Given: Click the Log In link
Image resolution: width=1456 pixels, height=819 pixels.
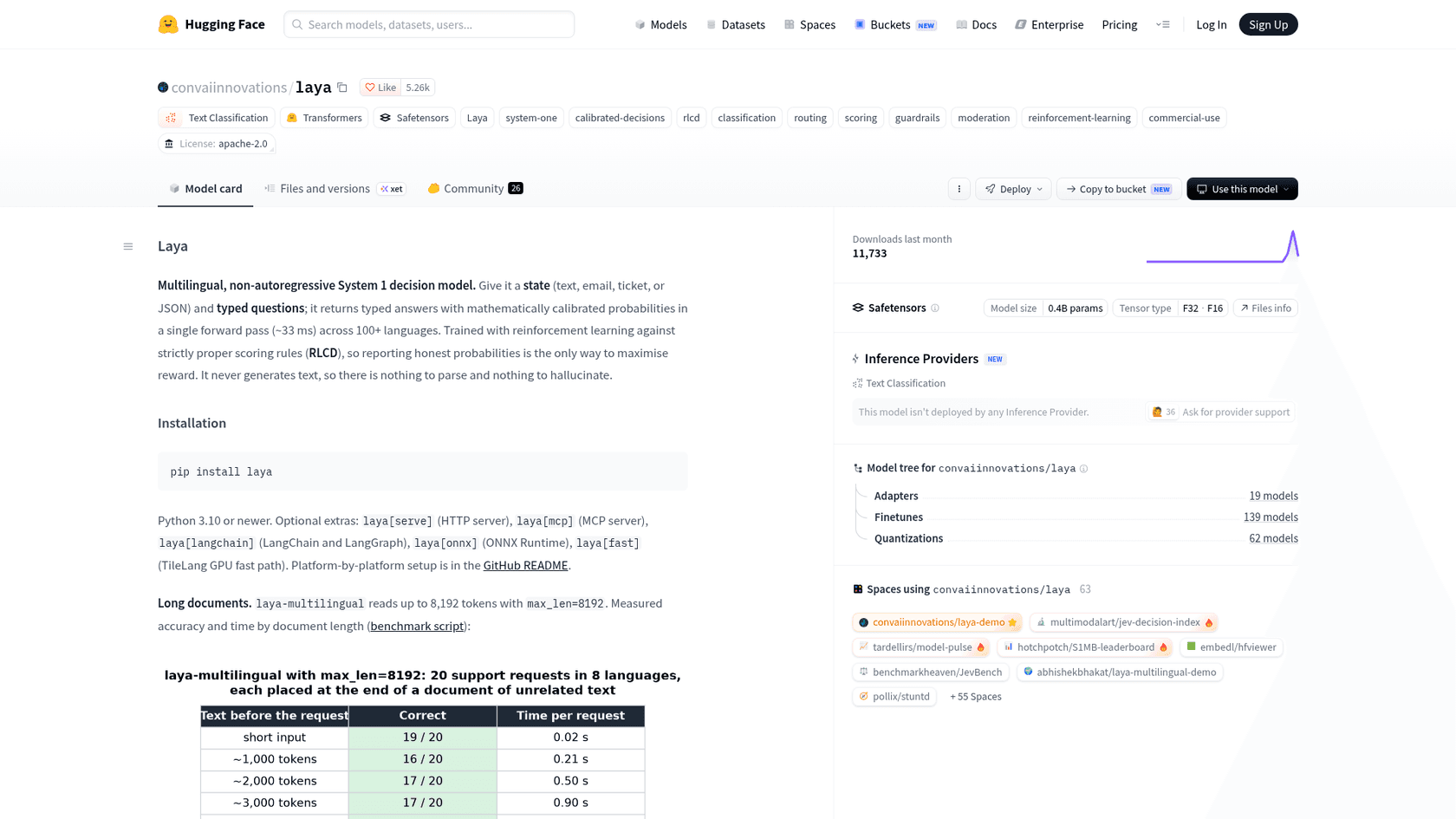Looking at the screenshot, I should pyautogui.click(x=1211, y=24).
